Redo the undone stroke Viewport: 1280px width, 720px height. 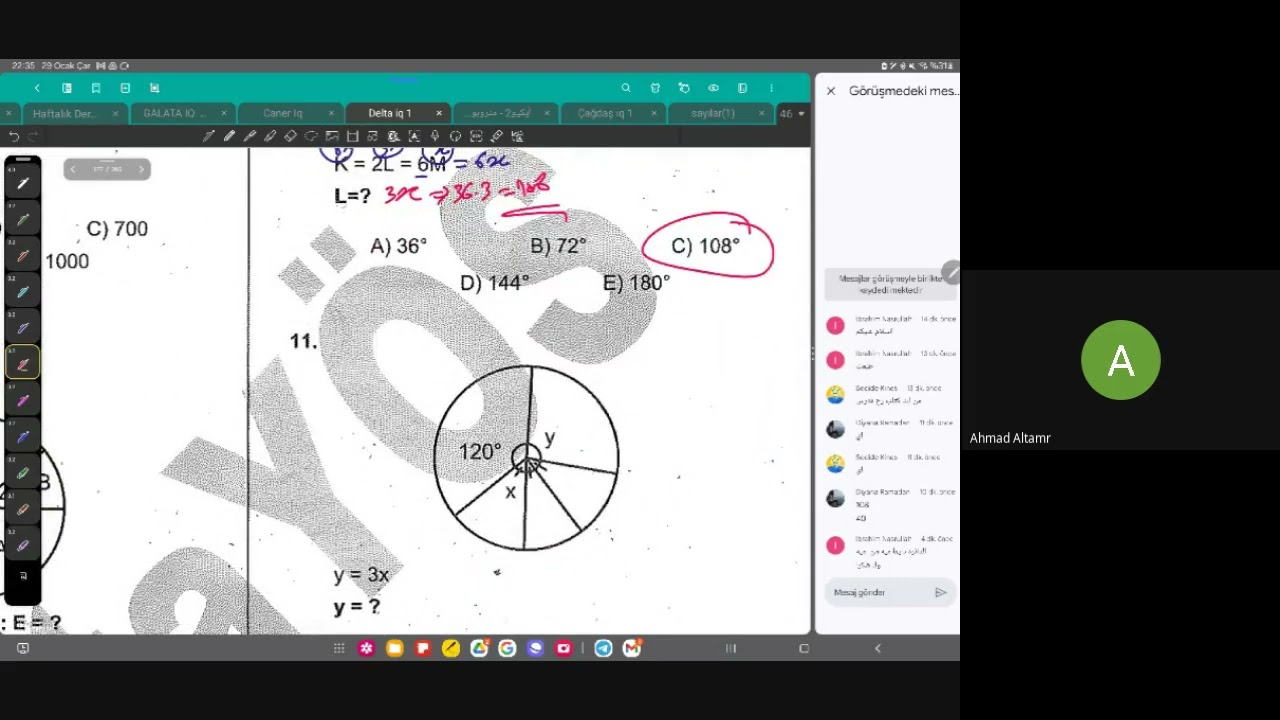33,136
